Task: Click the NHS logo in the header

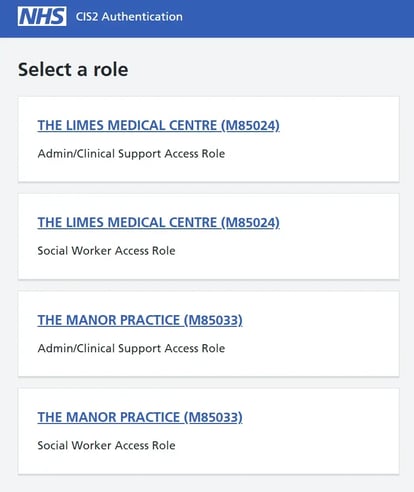Action: pyautogui.click(x=42, y=16)
